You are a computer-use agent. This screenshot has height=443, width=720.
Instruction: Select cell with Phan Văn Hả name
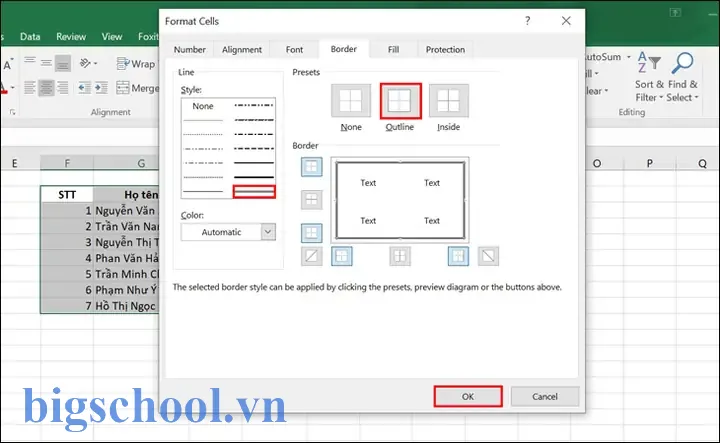tap(126, 258)
